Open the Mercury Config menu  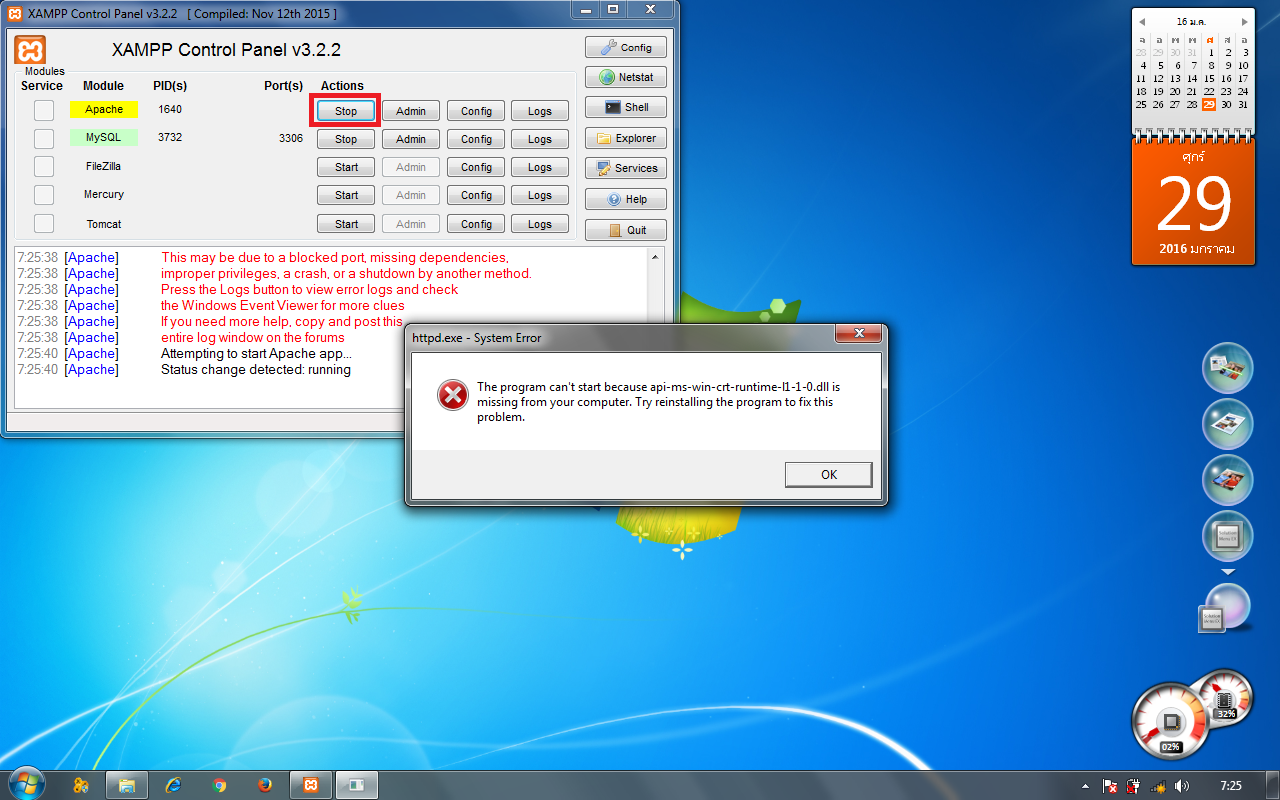[476, 195]
